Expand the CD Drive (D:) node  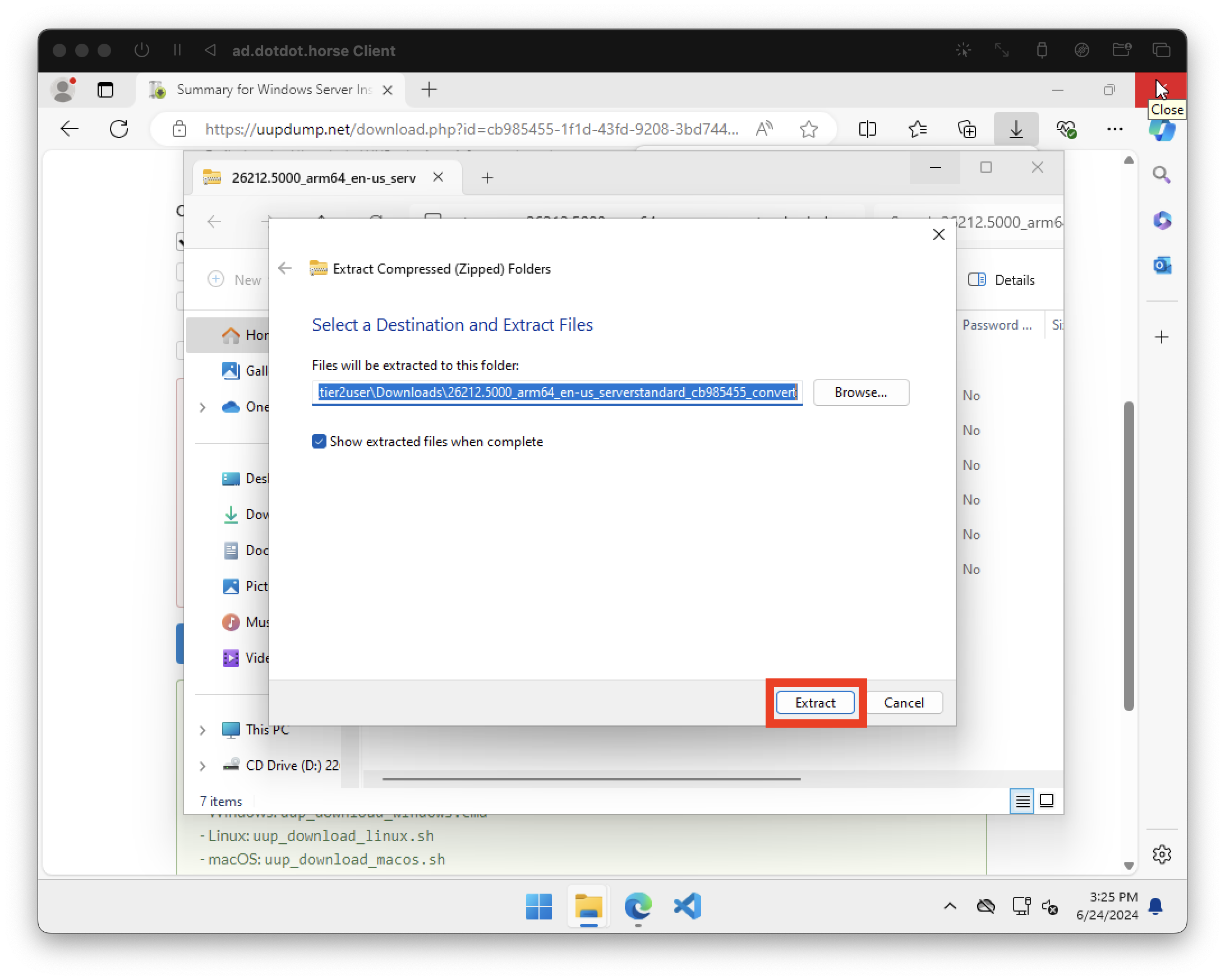tap(202, 766)
